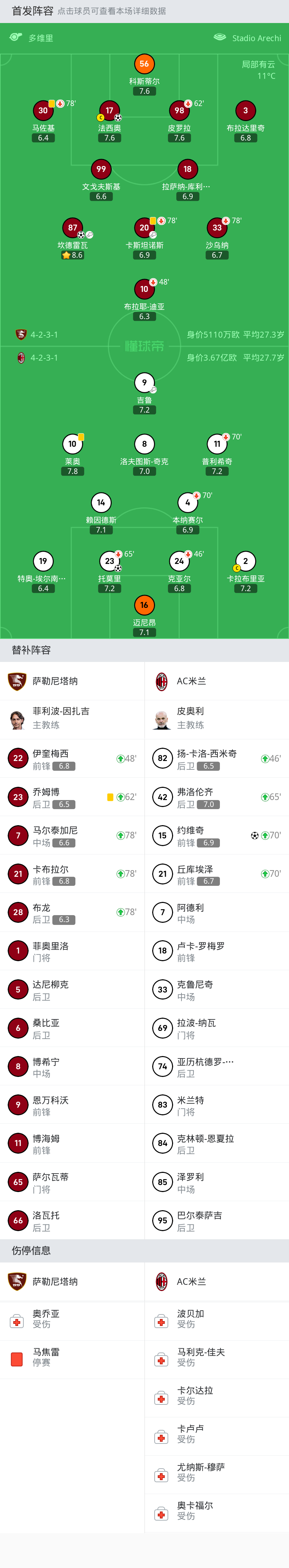Select substitute 约维奇 number 15 row
The height and width of the screenshot is (1568, 289).
point(217,835)
